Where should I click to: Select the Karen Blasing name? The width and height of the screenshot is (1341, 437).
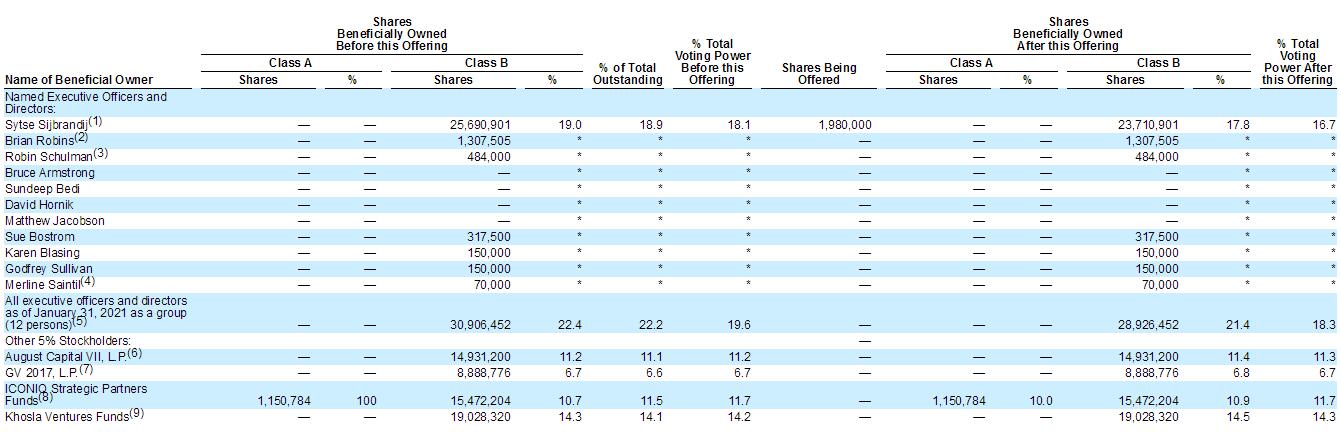tap(42, 253)
